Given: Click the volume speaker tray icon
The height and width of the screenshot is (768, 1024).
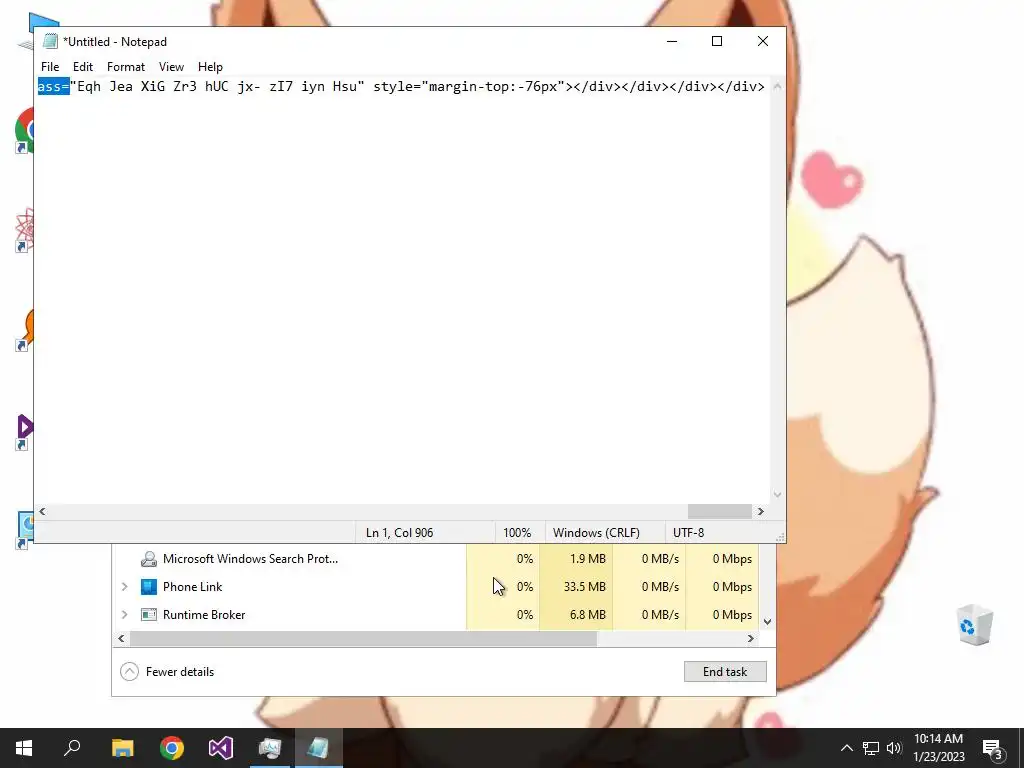Looking at the screenshot, I should coord(894,748).
